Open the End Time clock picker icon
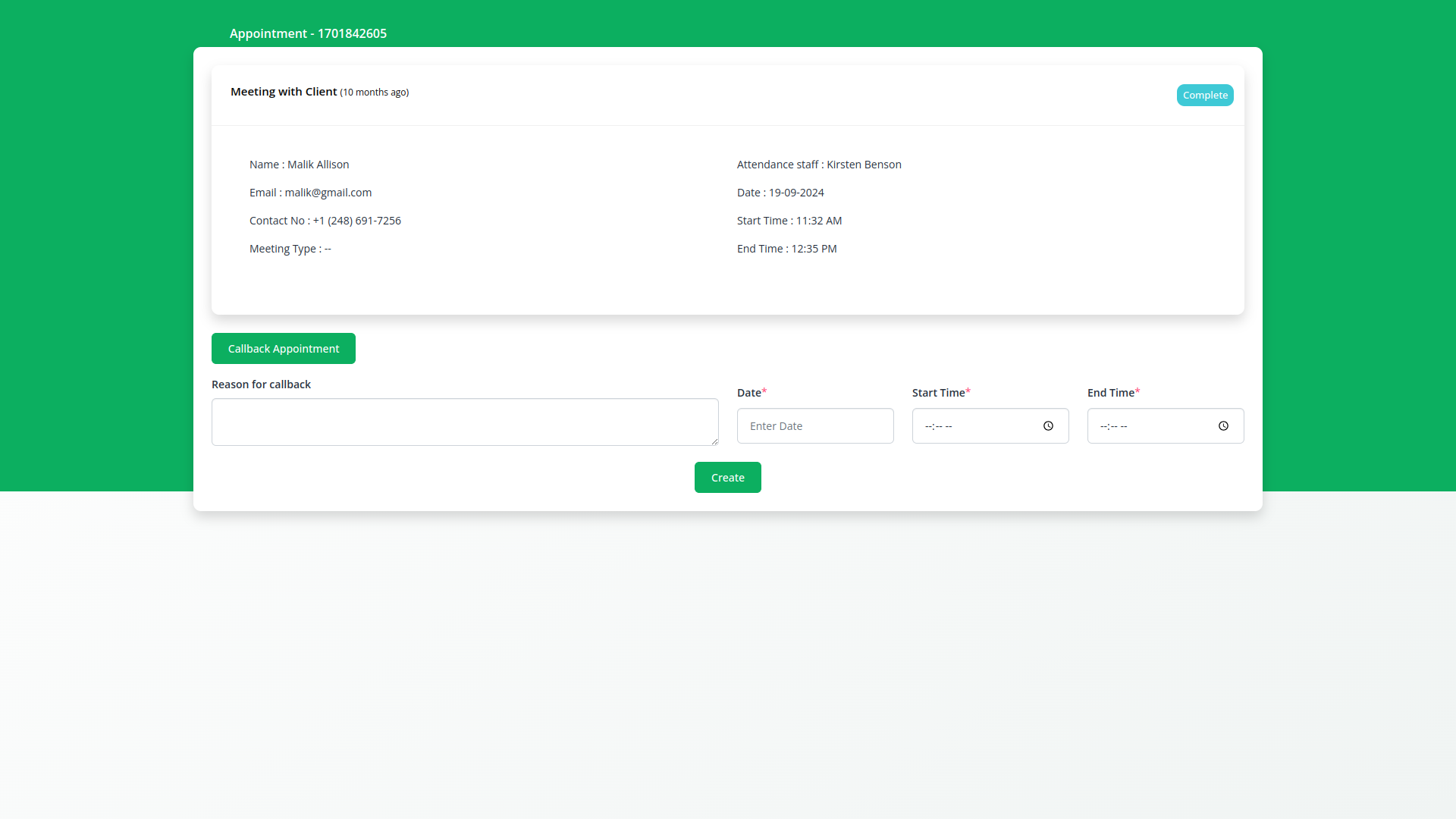The width and height of the screenshot is (1456, 819). click(x=1223, y=426)
